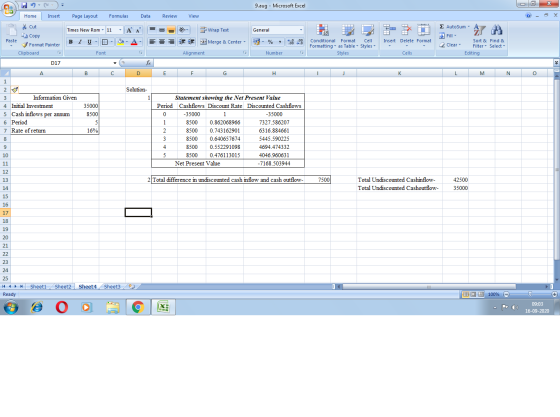
Task: Increase font size with grow font icon
Action: 129,30
